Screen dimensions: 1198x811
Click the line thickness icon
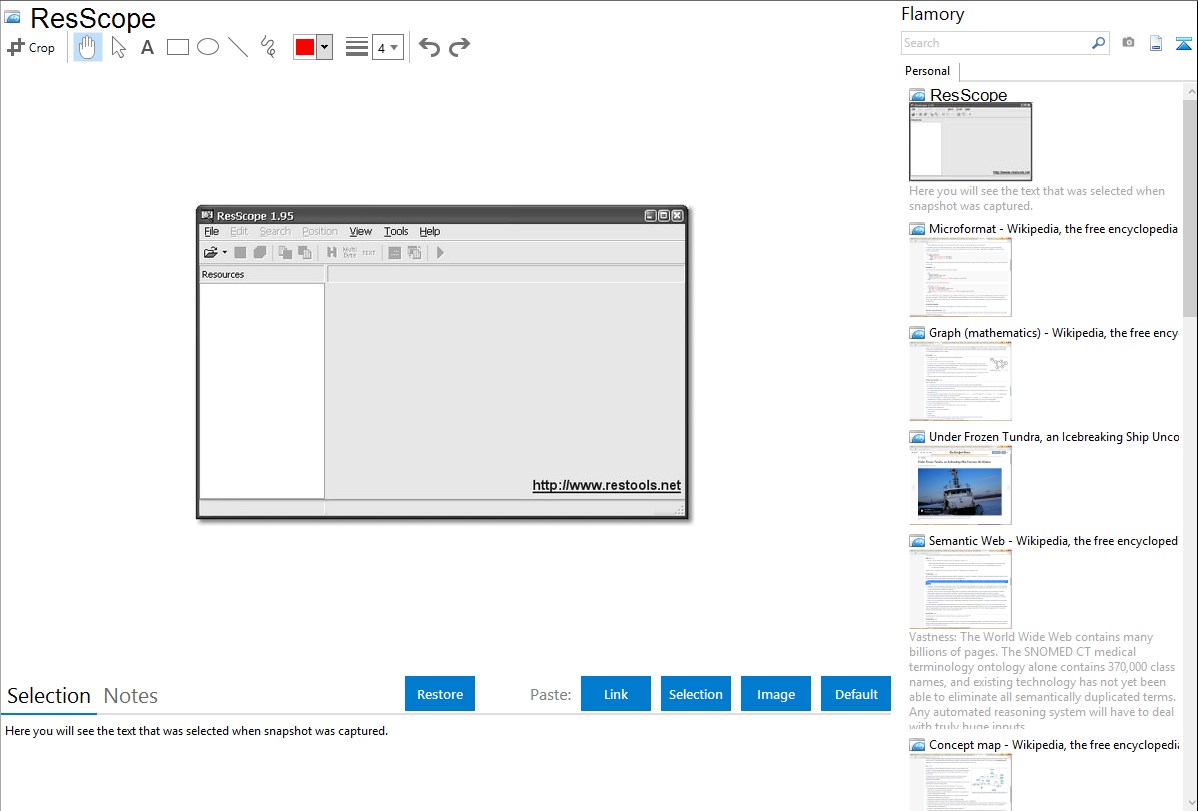tap(357, 47)
